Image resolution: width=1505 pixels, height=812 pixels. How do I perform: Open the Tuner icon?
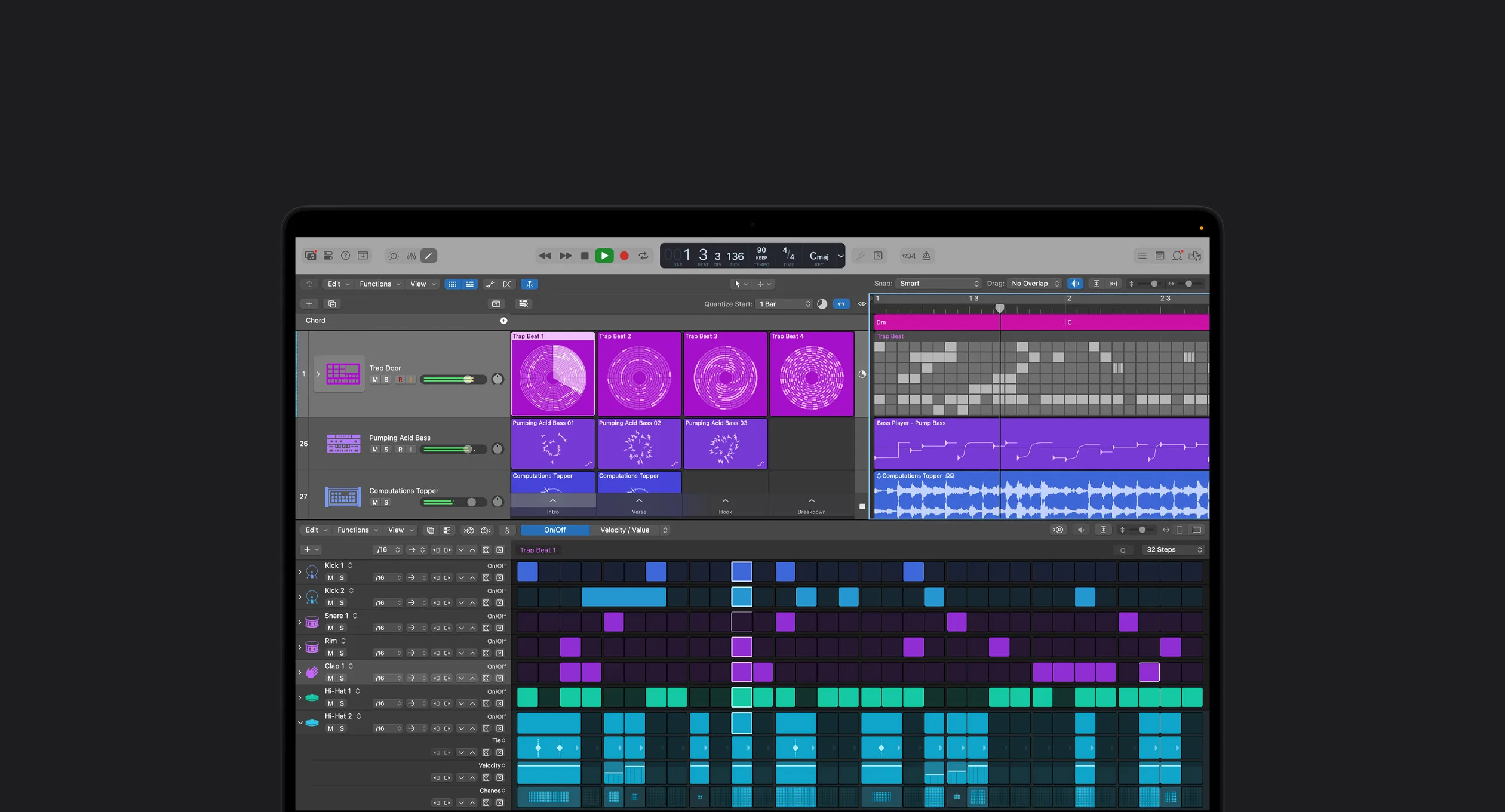861,256
